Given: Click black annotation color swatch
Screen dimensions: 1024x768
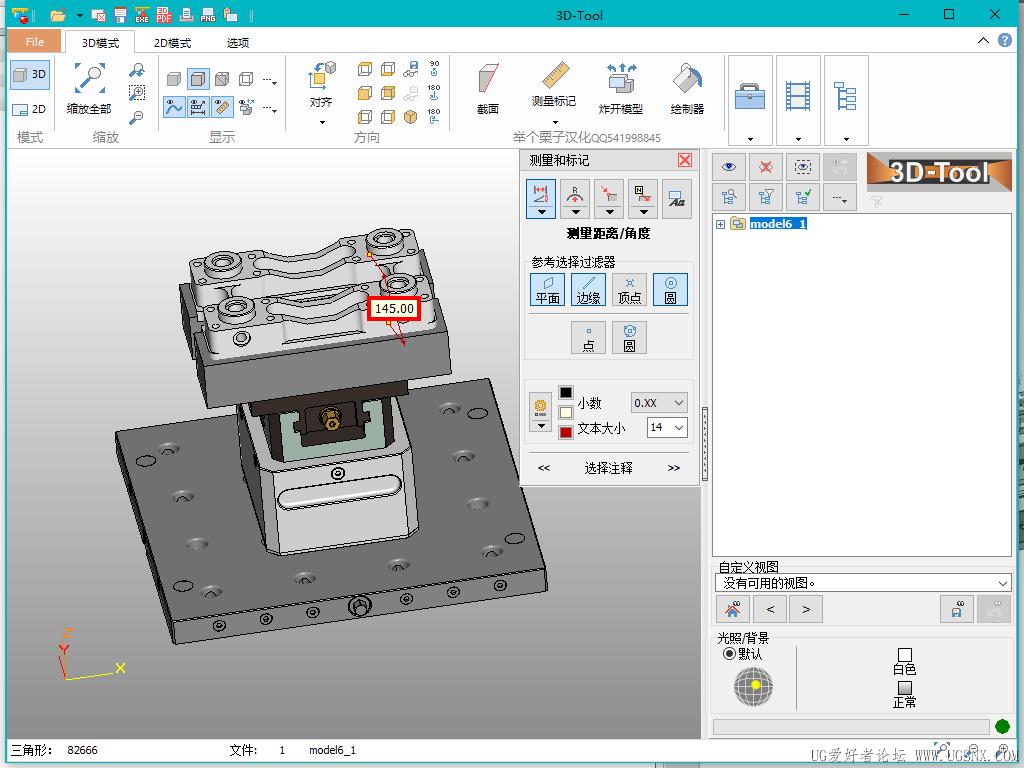Looking at the screenshot, I should (x=566, y=392).
